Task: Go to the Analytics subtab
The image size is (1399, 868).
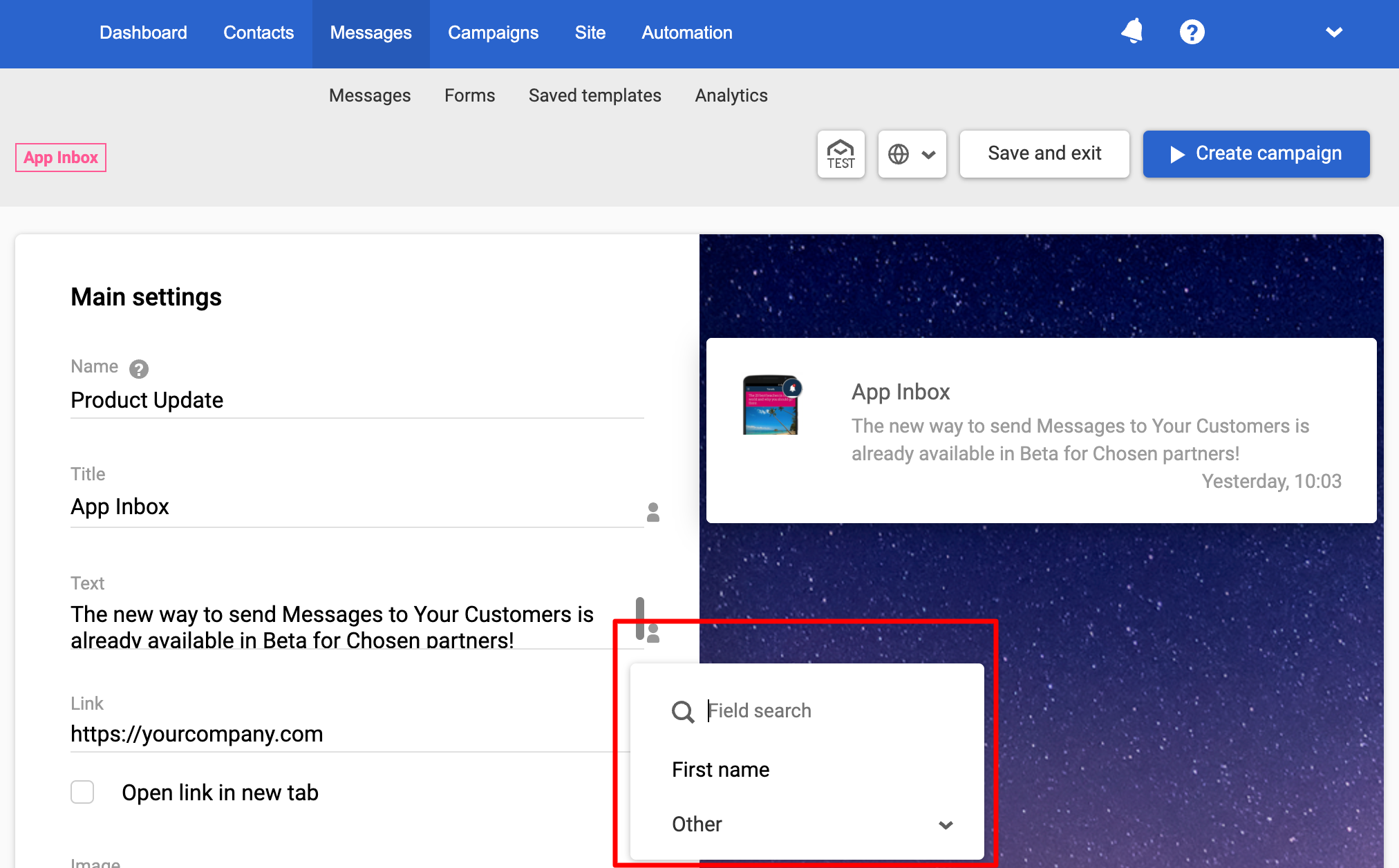Action: tap(731, 95)
